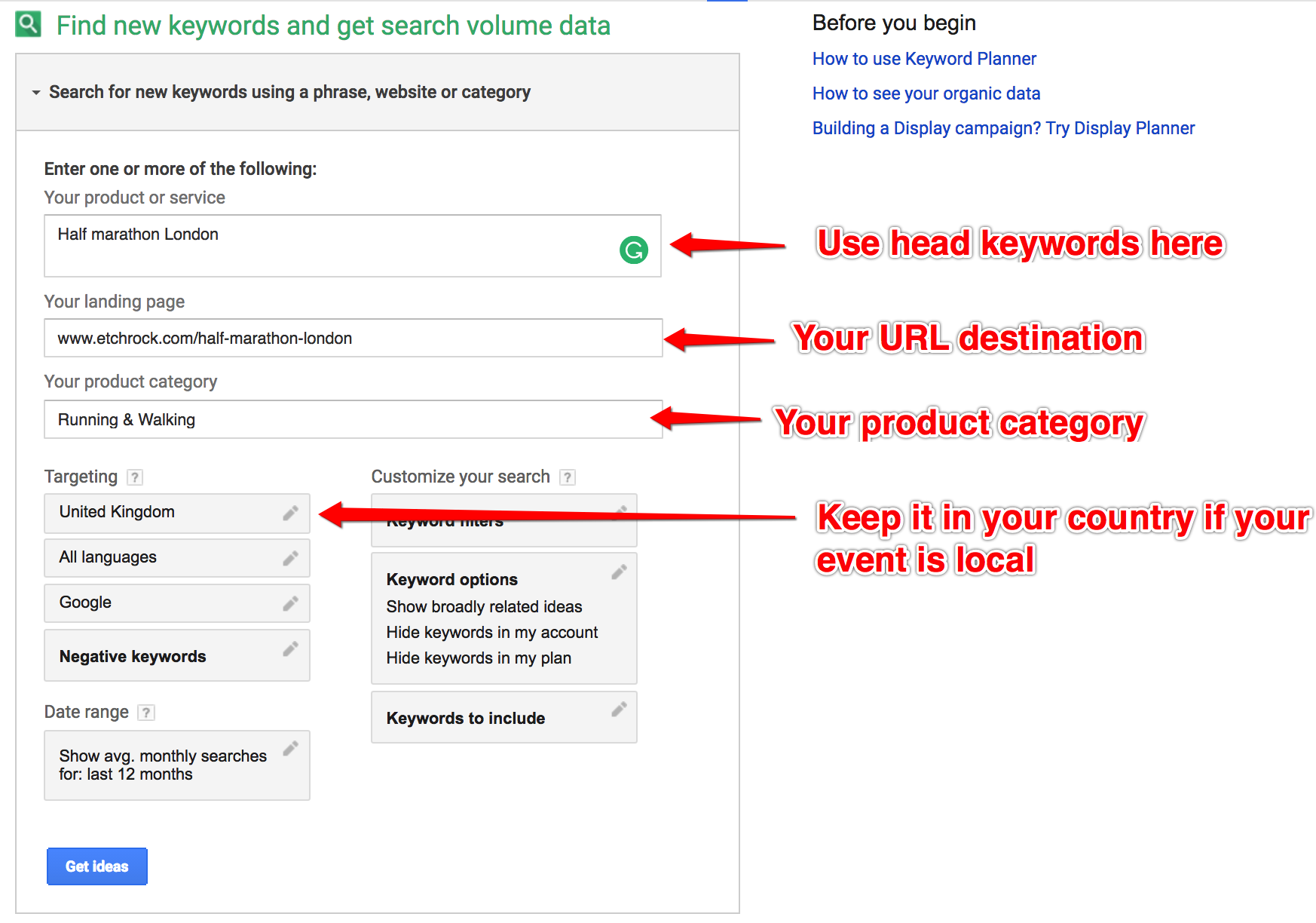The height and width of the screenshot is (923, 1316).
Task: Click 'Hide keywords in my plan' text
Action: coord(479,658)
